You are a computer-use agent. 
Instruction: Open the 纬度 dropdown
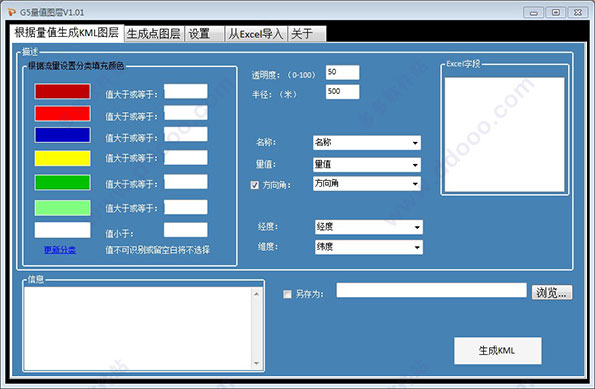point(369,247)
